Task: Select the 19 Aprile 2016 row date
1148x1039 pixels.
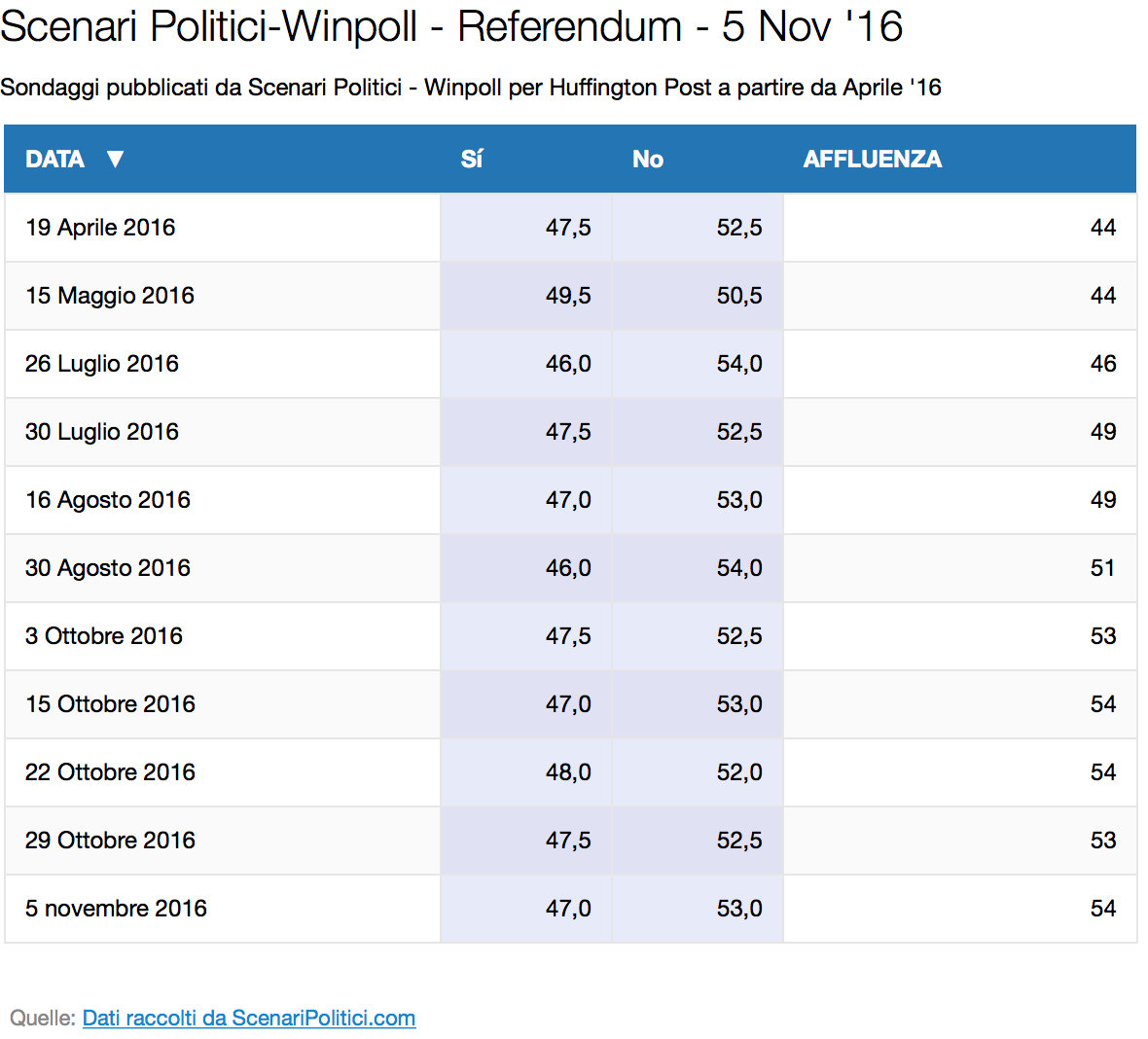Action: (x=100, y=228)
